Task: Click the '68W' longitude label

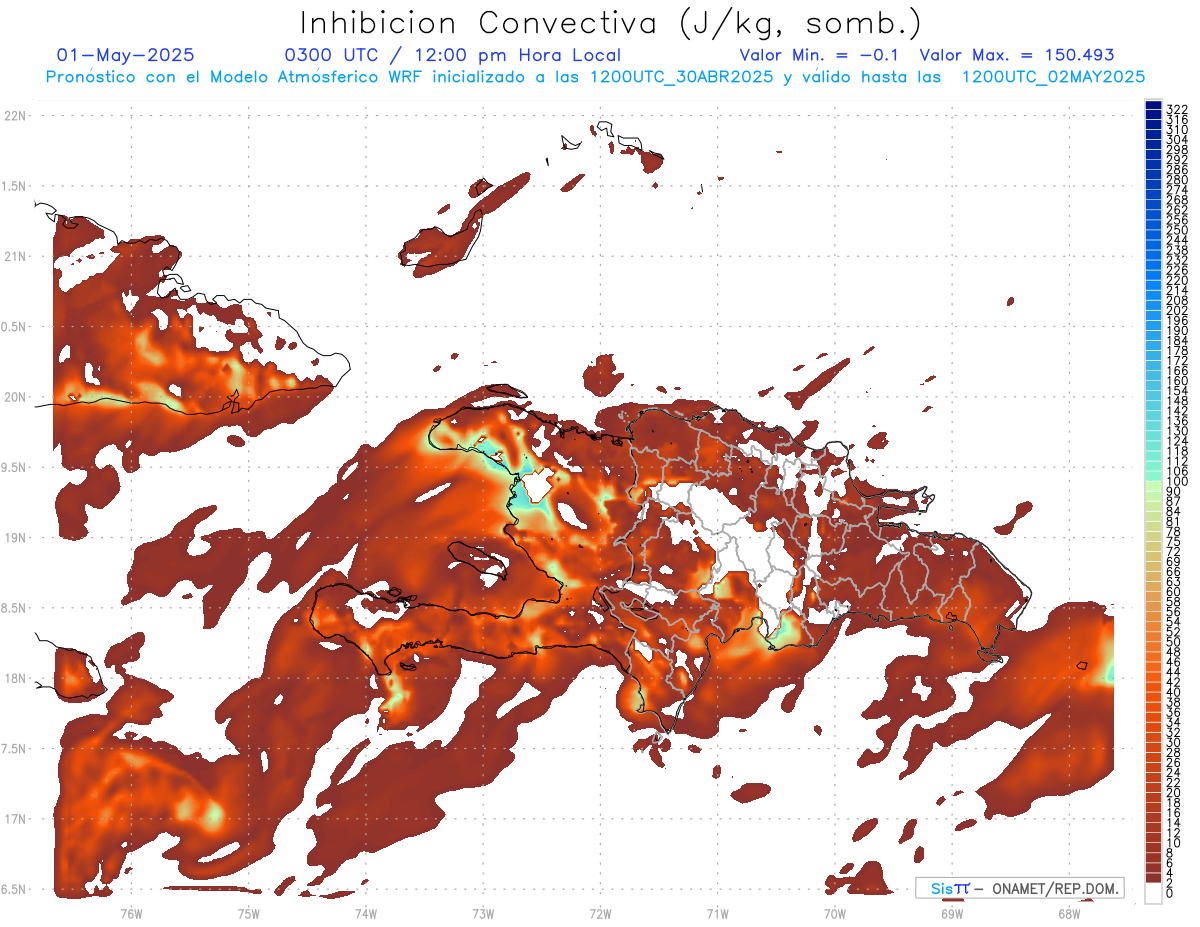Action: click(1069, 913)
